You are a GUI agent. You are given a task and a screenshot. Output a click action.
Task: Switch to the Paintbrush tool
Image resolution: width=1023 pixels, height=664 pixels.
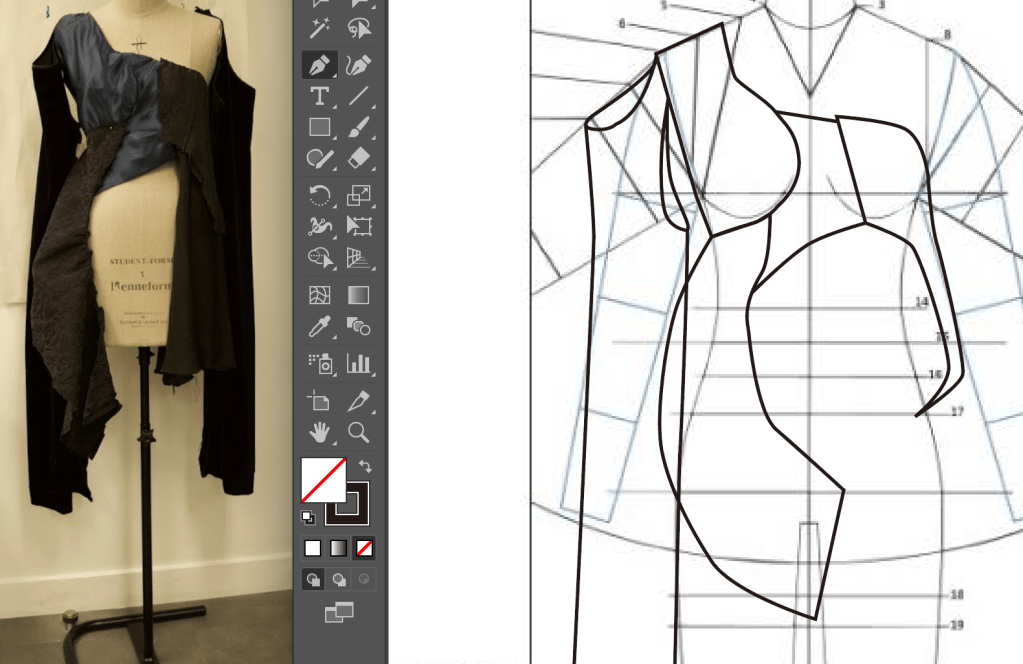(x=358, y=127)
